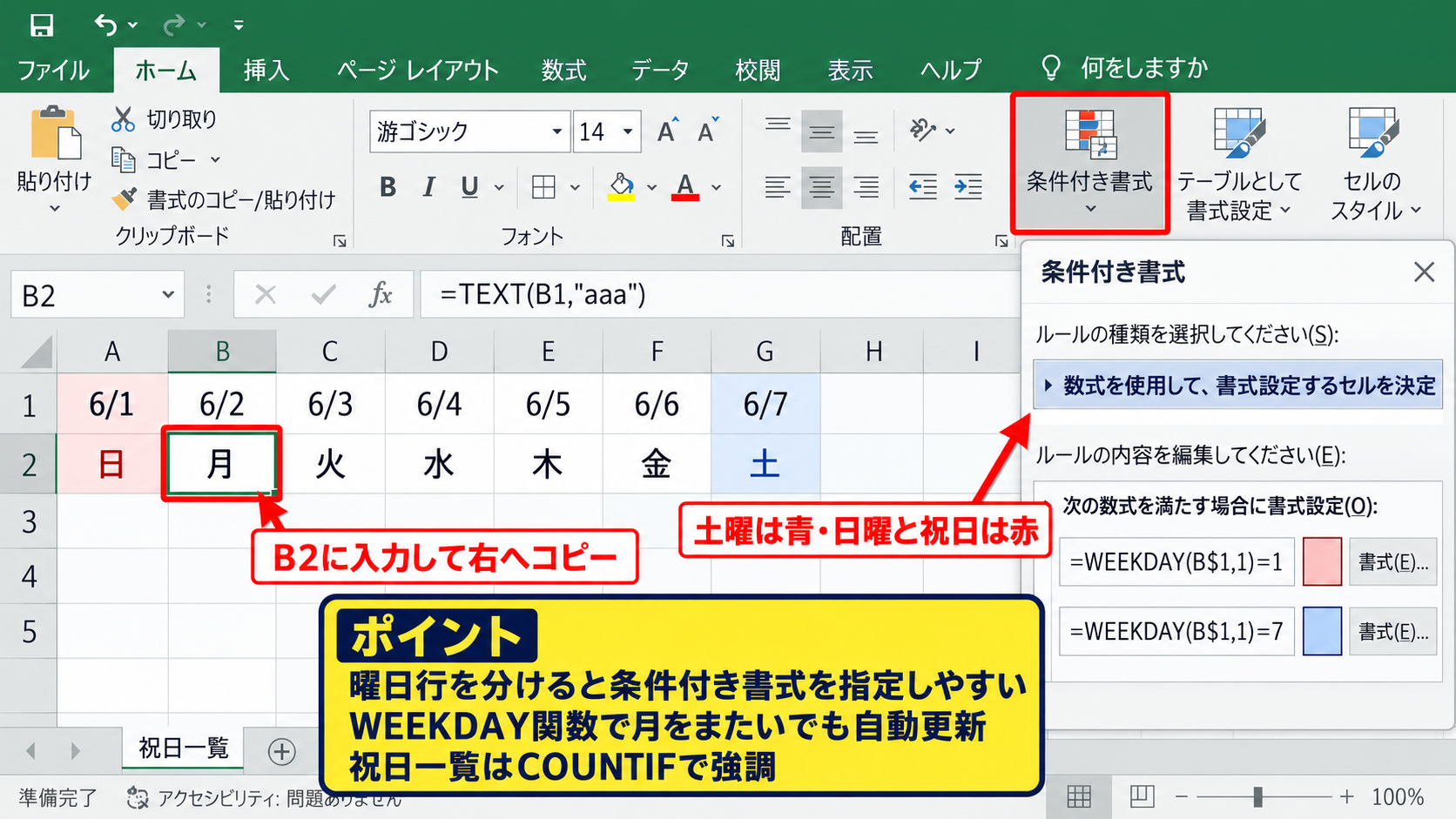1456x819 pixels.
Task: Click the Undo arrow icon
Action: (105, 25)
